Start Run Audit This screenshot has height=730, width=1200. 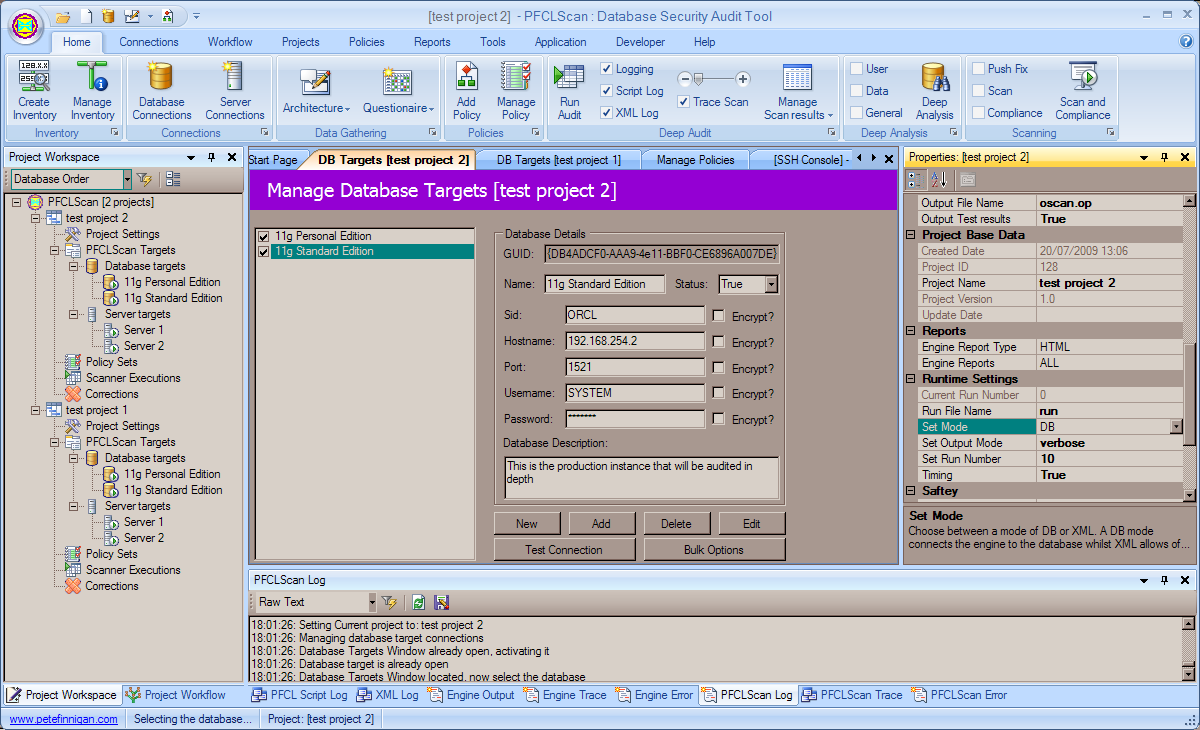569,90
